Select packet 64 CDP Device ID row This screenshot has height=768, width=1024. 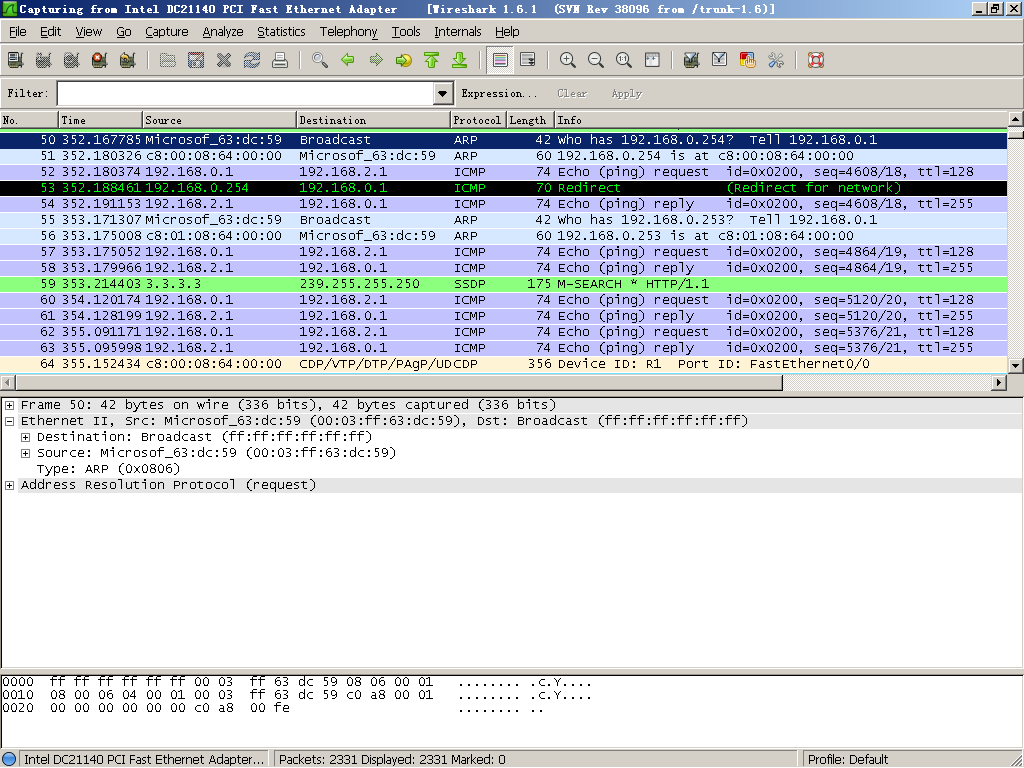point(504,364)
